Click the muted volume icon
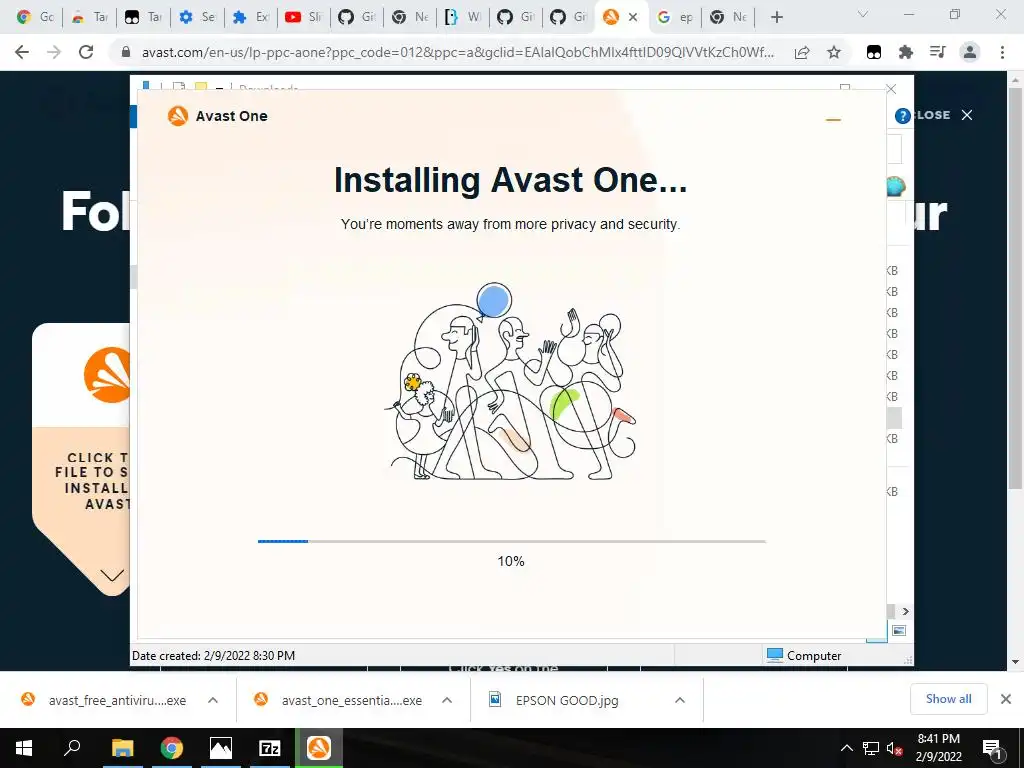 [894, 748]
